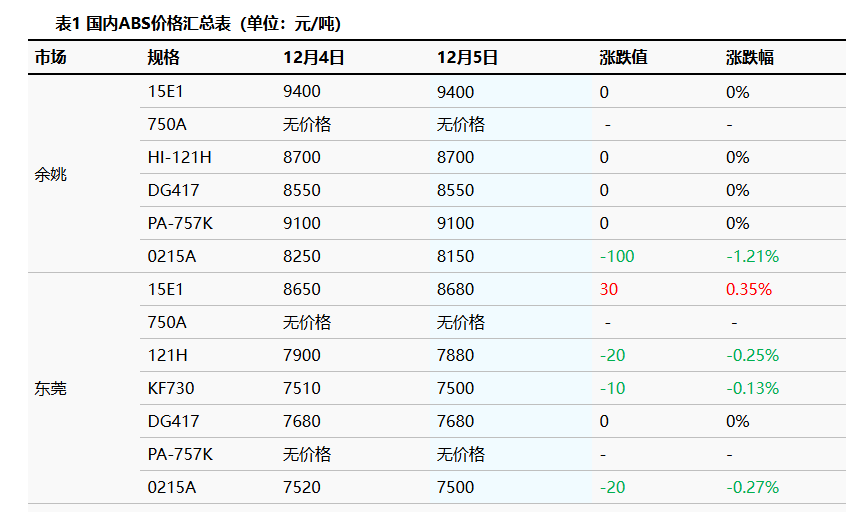Click the 市场 column header

(x=51, y=58)
